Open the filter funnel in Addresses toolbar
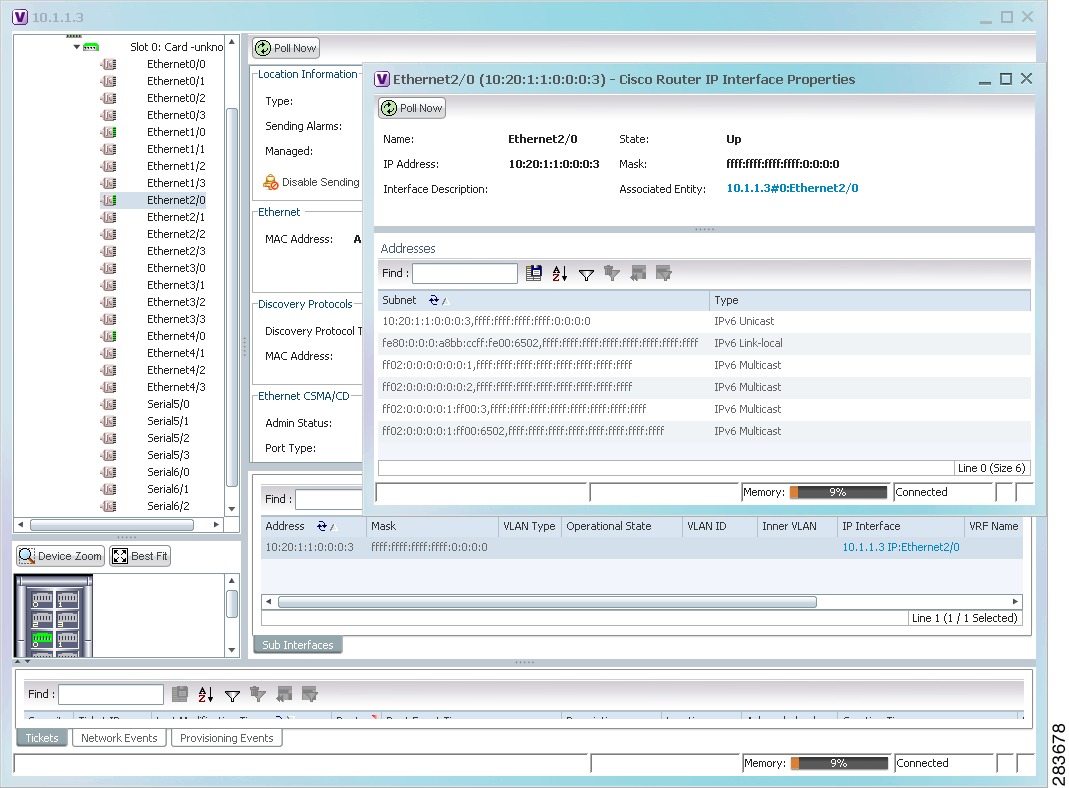This screenshot has width=1069, height=788. click(x=586, y=274)
